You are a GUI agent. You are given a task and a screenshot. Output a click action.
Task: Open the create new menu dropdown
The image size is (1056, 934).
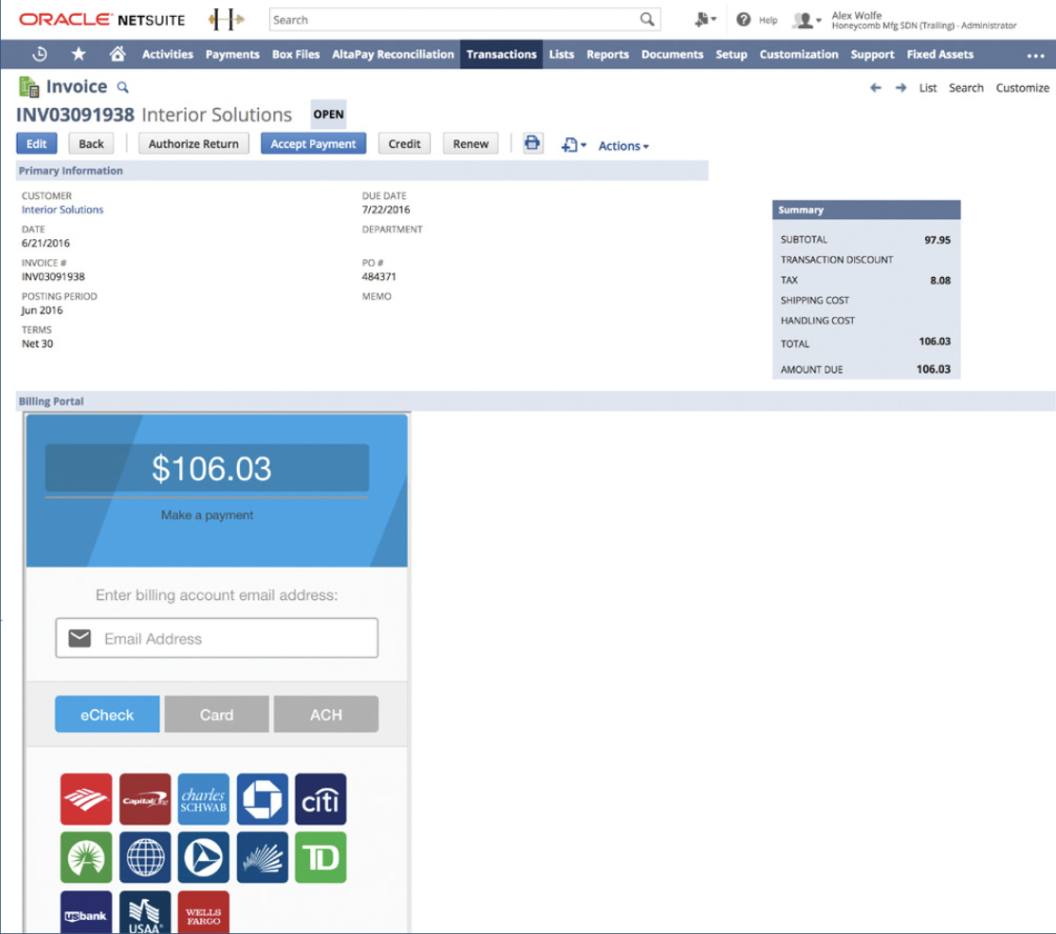pos(705,20)
